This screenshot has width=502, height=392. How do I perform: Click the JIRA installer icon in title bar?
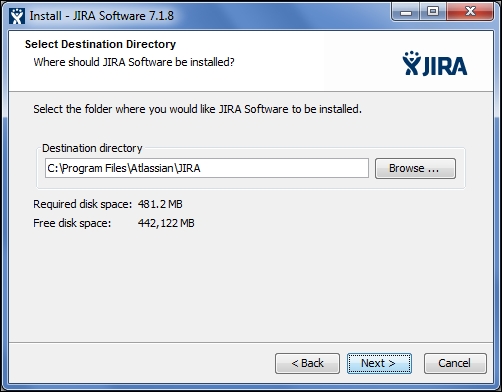point(17,16)
